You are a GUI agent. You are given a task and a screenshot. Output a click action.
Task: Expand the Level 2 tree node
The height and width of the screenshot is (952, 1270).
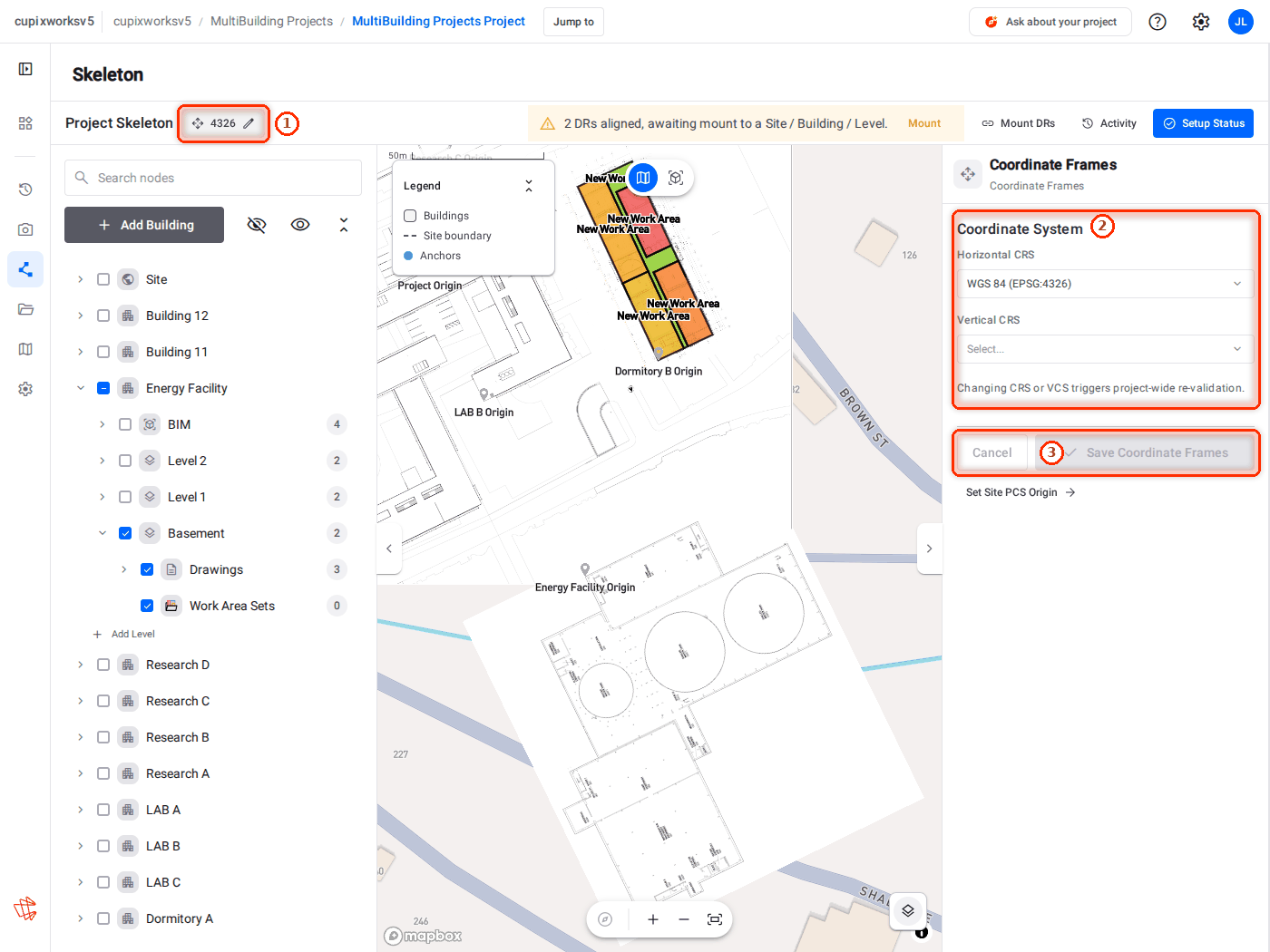tap(103, 461)
